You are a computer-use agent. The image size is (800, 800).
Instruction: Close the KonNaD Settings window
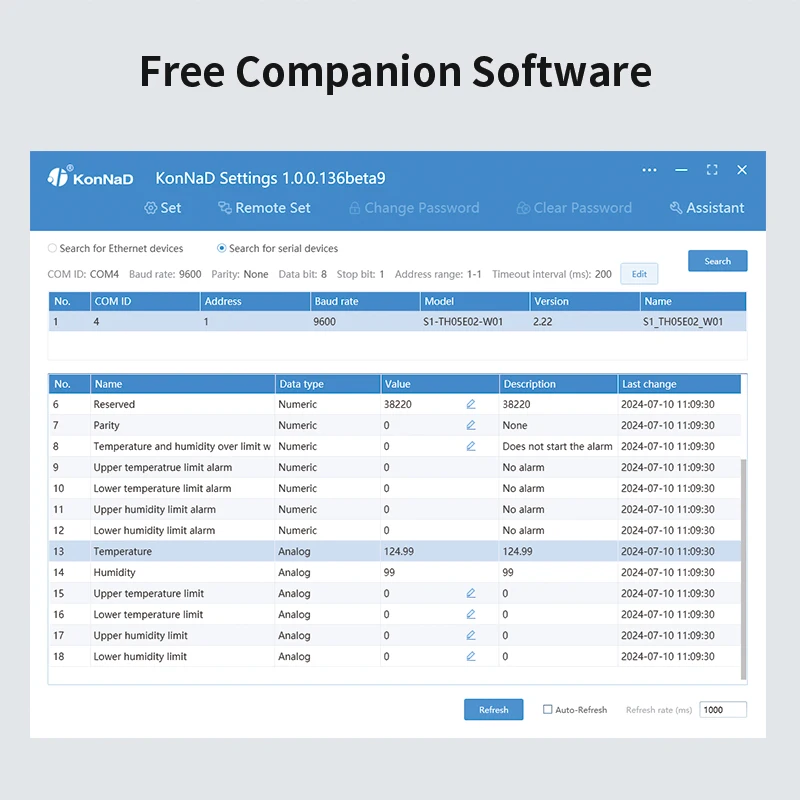[742, 170]
